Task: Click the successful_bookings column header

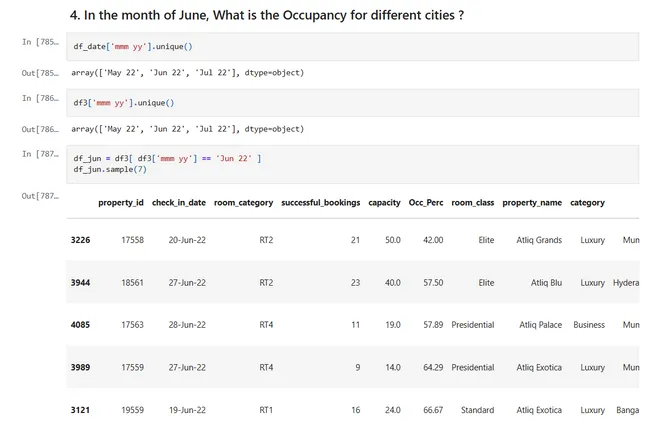Action: [320, 202]
